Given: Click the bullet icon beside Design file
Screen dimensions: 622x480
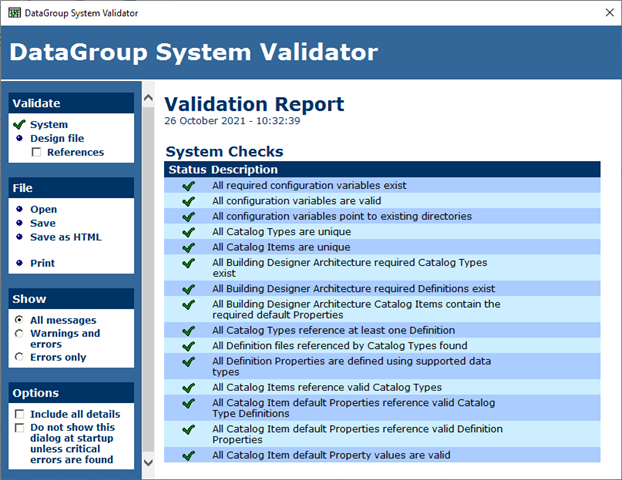Looking at the screenshot, I should tap(19, 138).
